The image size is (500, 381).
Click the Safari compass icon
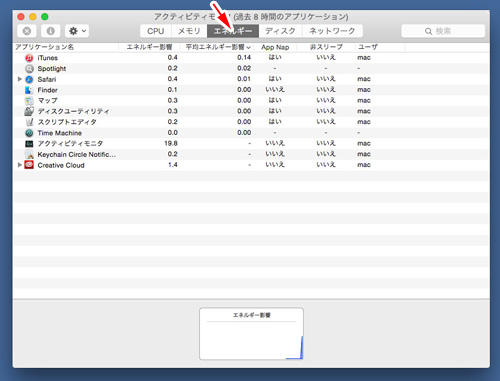[x=29, y=79]
